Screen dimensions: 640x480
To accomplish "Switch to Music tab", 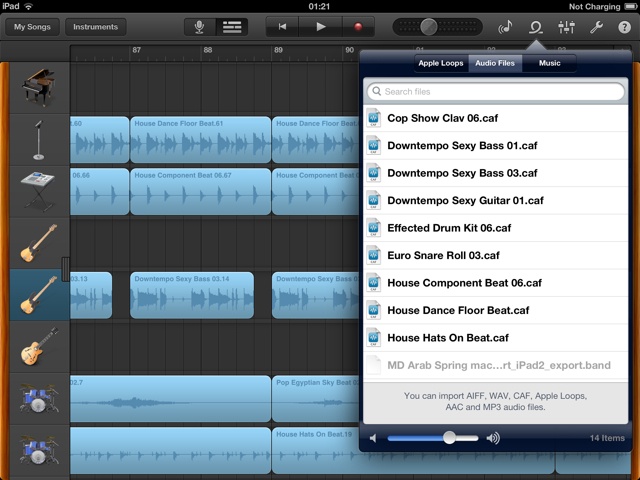I will 549,63.
